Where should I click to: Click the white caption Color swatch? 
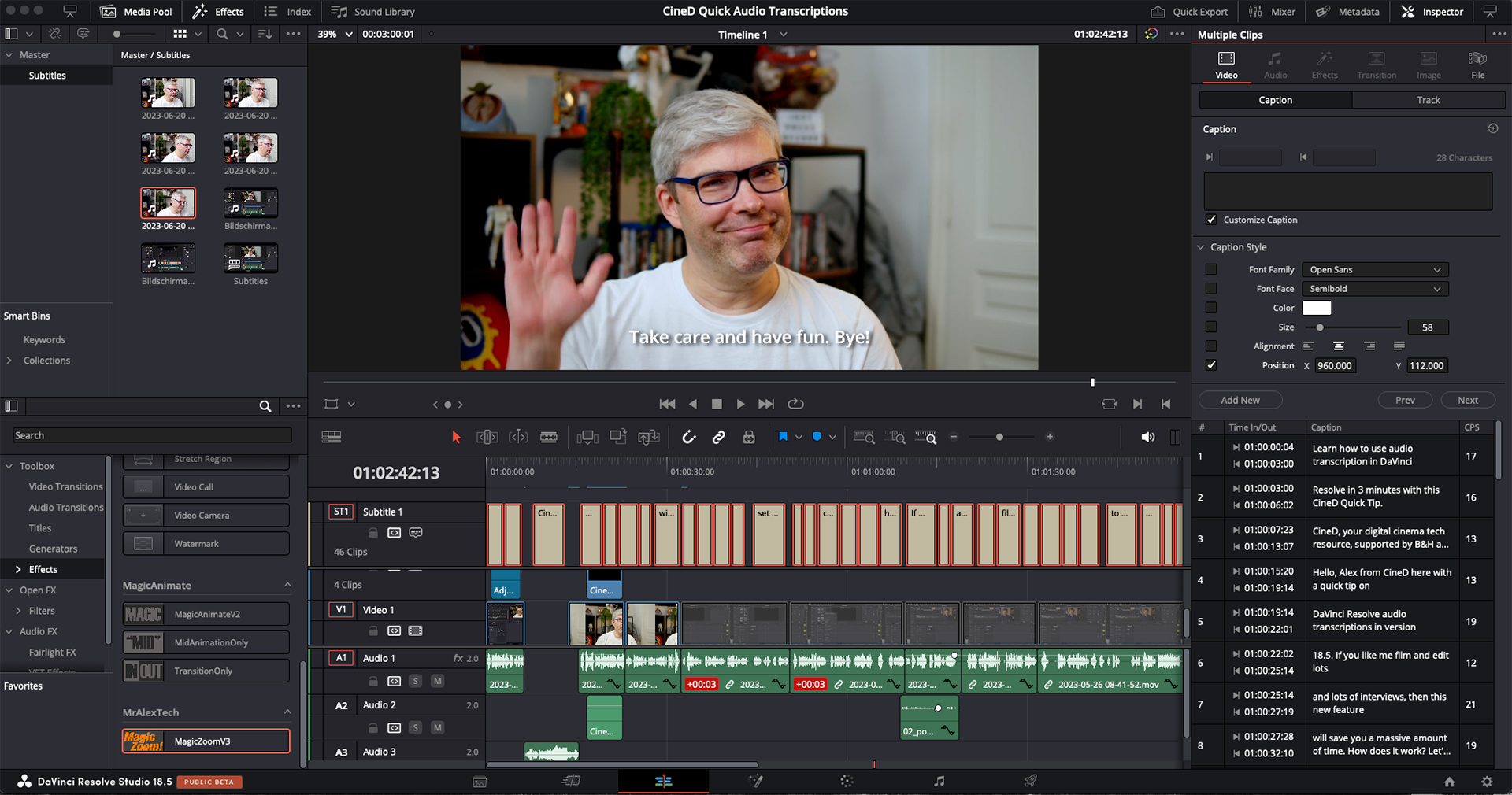click(x=1317, y=308)
